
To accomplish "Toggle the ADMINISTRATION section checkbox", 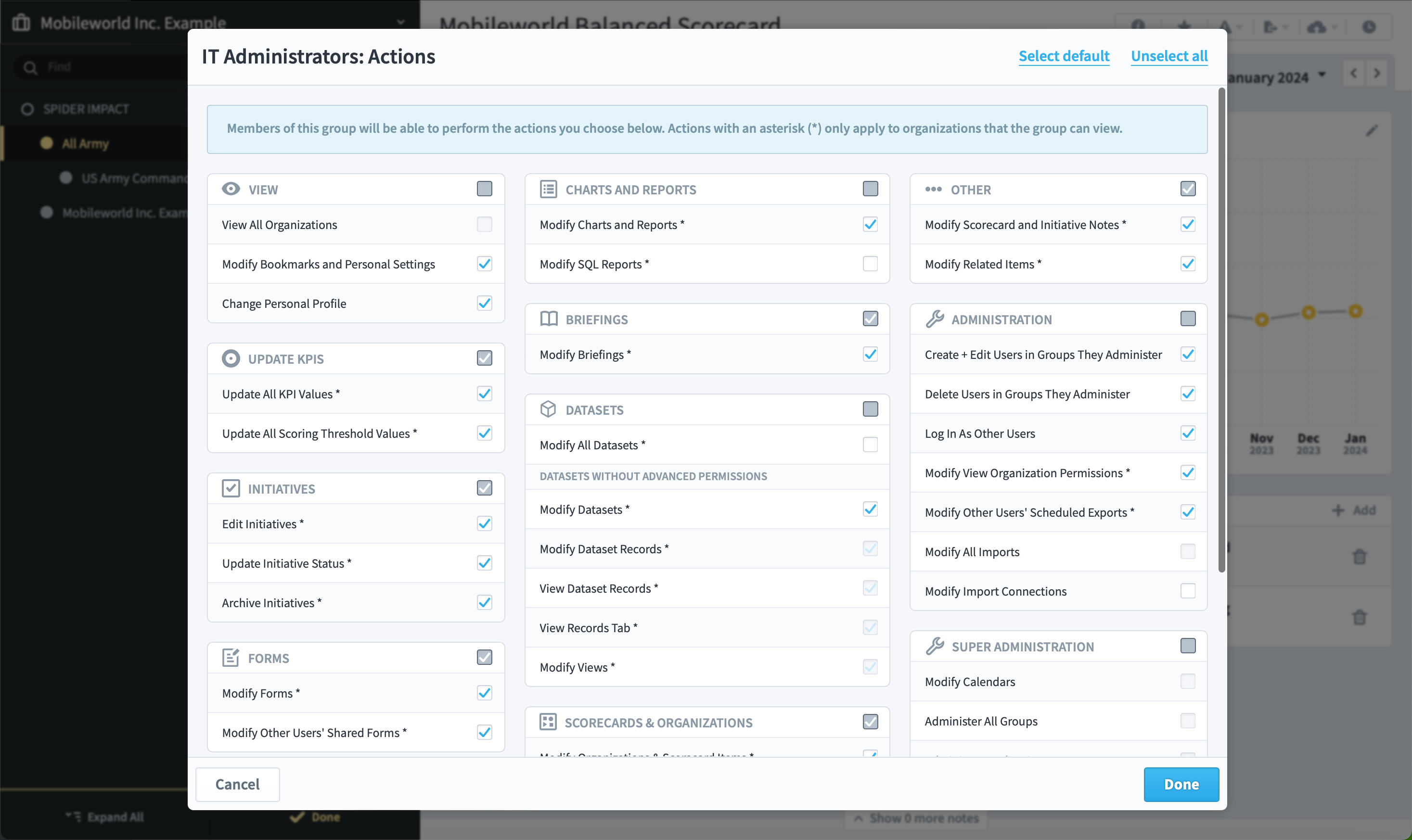I will pos(1188,318).
